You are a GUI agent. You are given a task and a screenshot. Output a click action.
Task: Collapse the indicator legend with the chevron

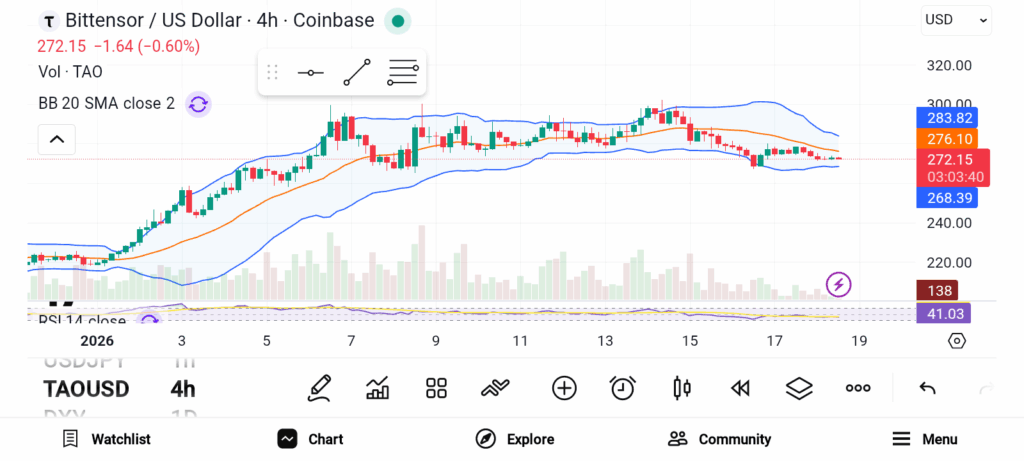[56, 139]
